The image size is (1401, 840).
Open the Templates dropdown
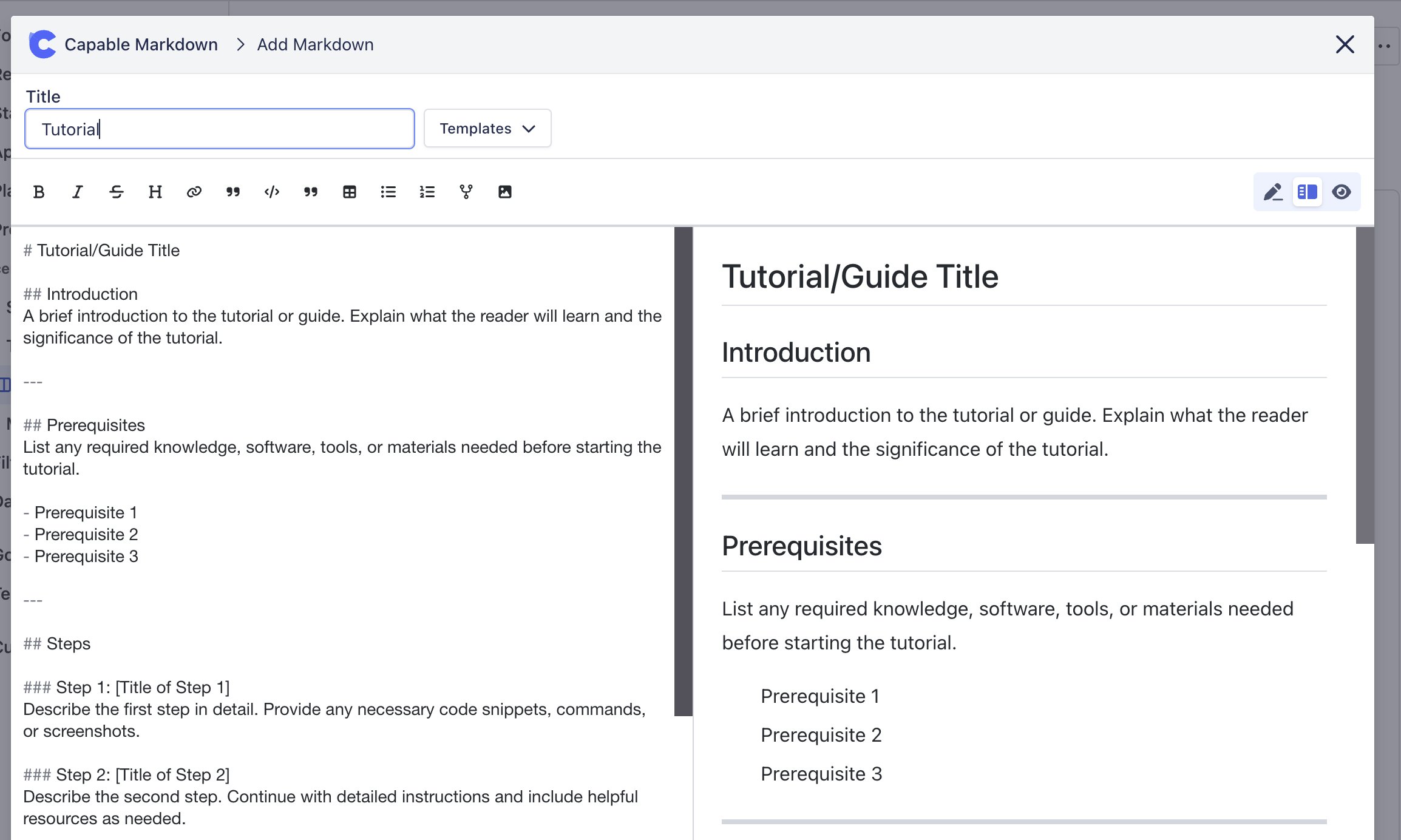pos(487,128)
